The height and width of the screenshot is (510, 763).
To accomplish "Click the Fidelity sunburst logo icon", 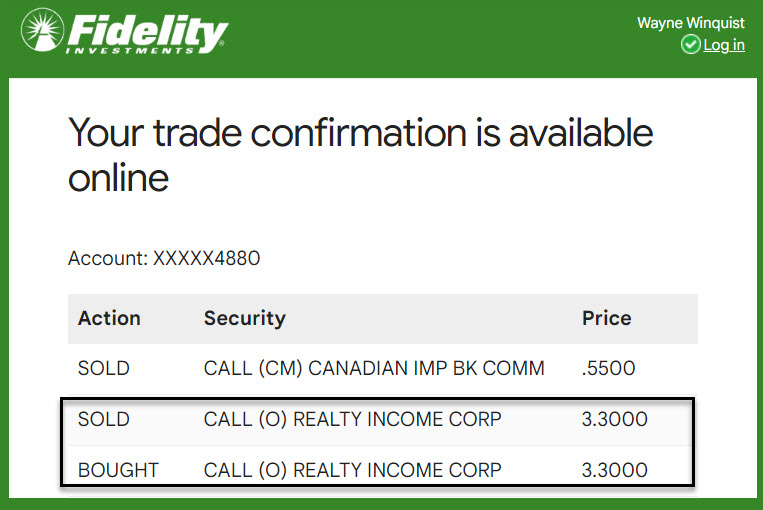I will click(40, 31).
